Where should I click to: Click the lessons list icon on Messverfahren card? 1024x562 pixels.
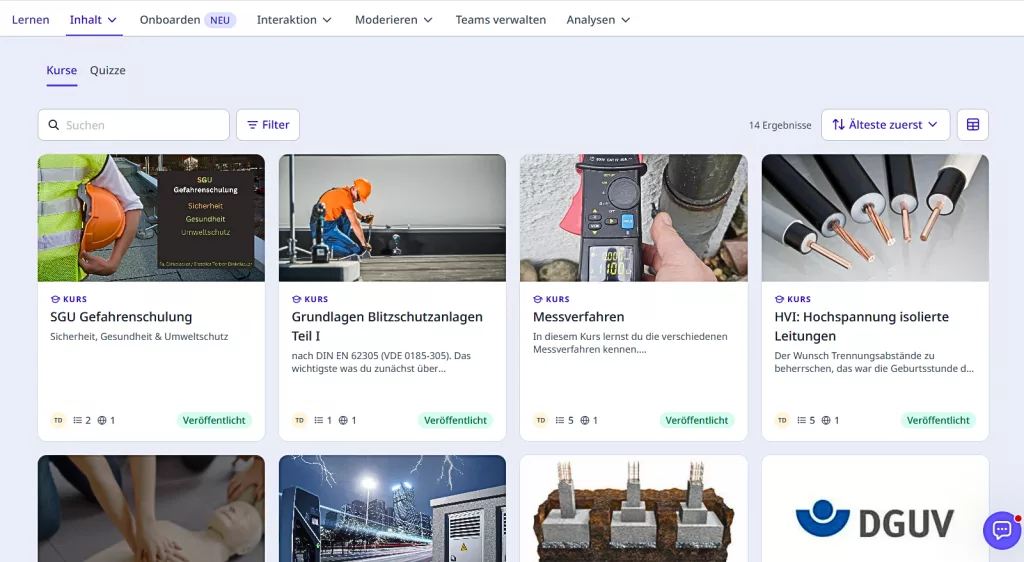560,421
